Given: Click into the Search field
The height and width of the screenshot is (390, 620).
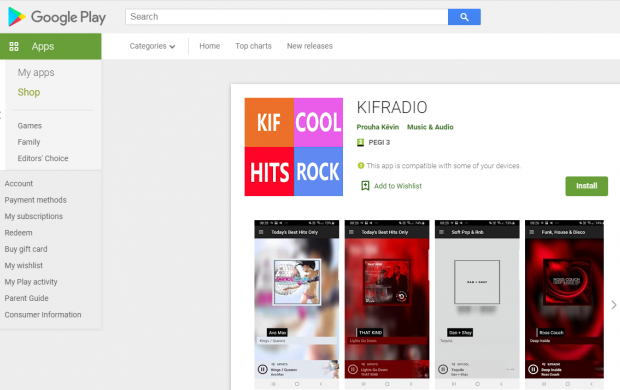Looking at the screenshot, I should [287, 17].
